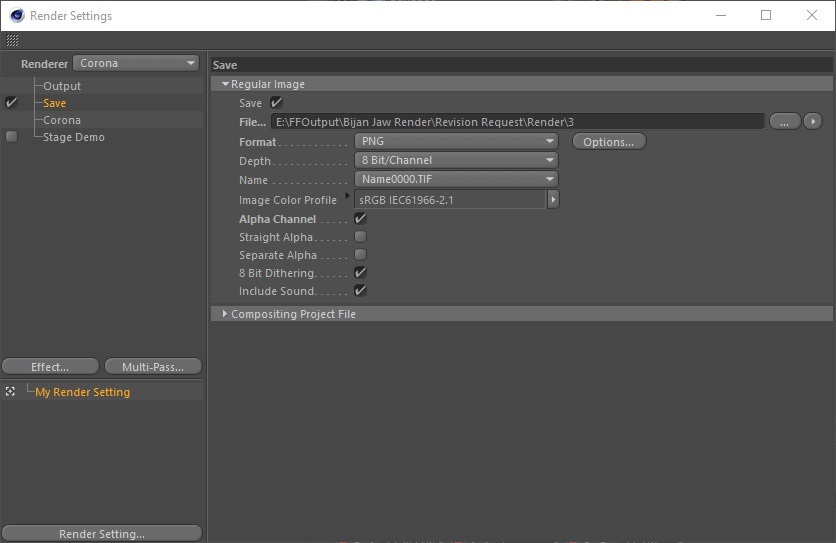This screenshot has height=543, width=836.
Task: Disable the Save checkbox in Regular Image
Action: [277, 103]
